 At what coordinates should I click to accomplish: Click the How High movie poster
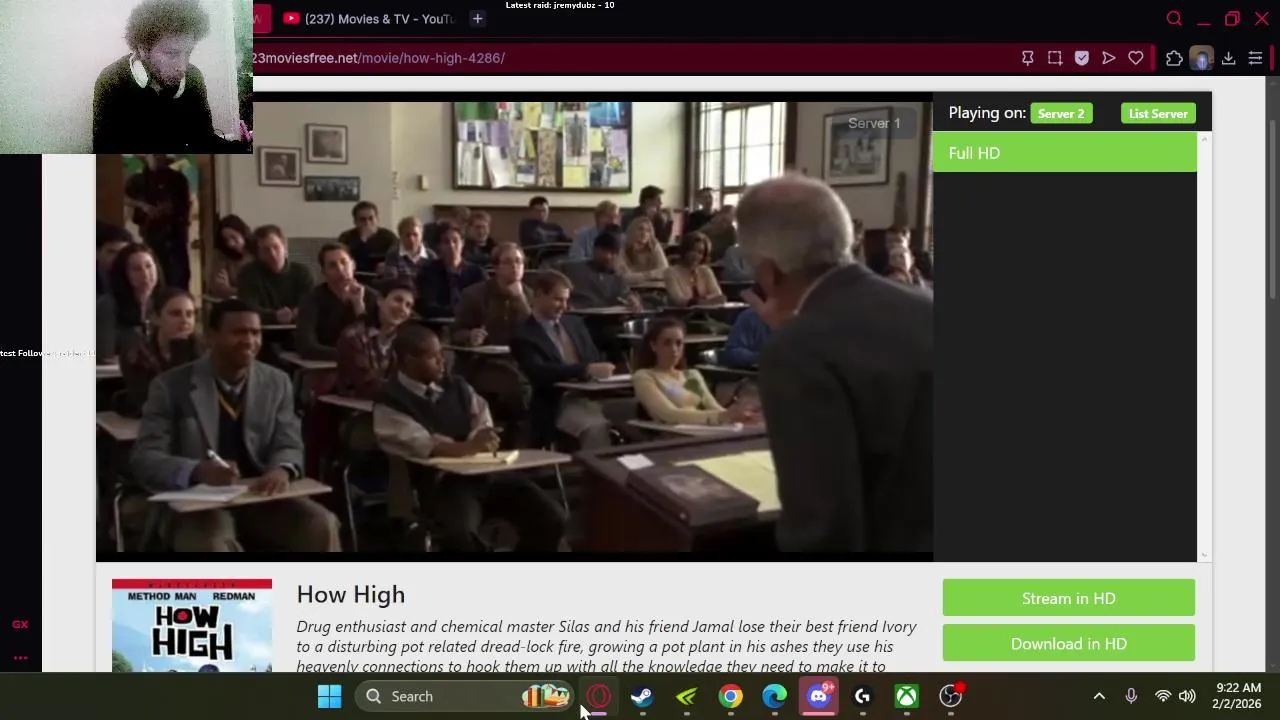tap(192, 625)
